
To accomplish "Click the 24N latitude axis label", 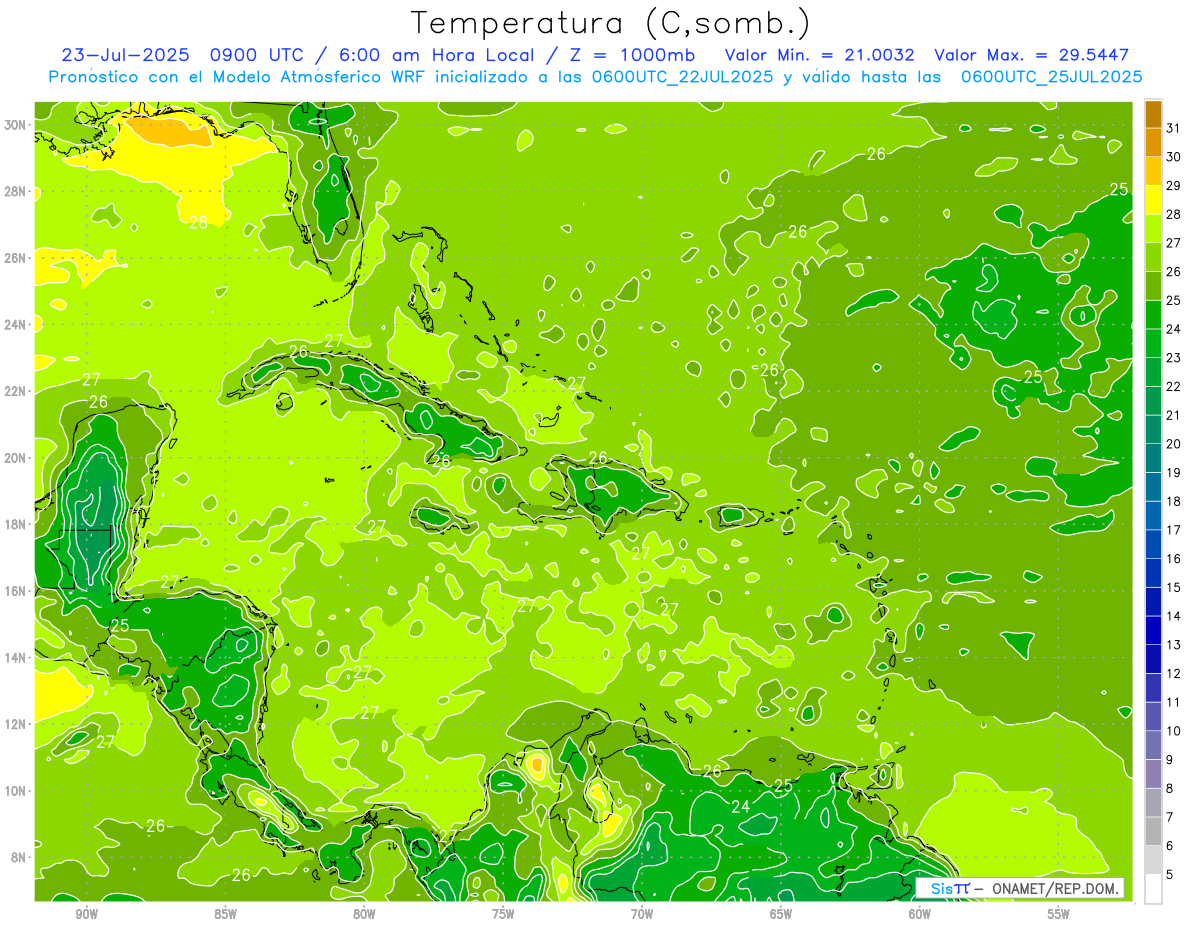I will click(x=16, y=325).
